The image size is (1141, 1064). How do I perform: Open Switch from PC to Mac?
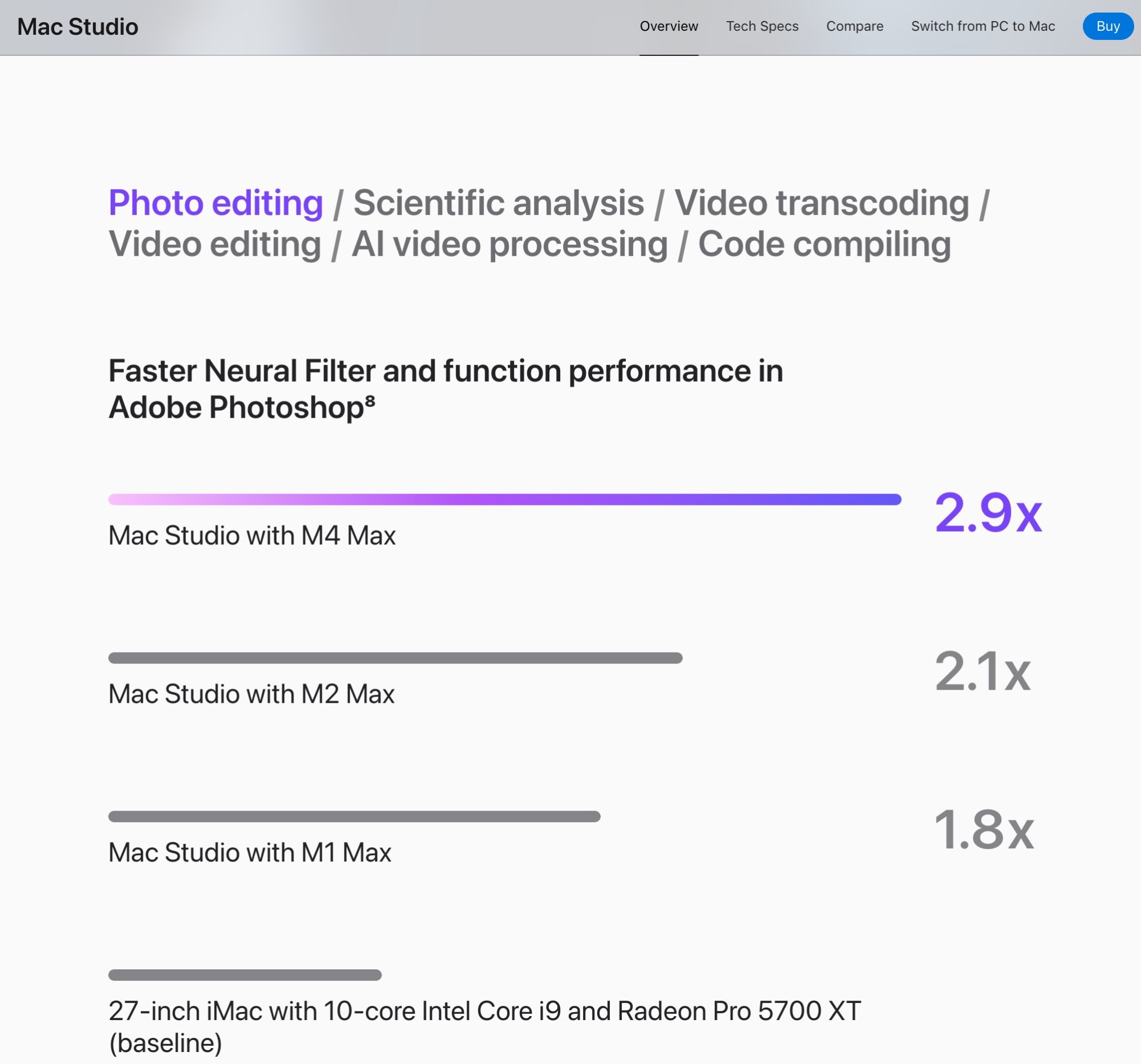(x=982, y=26)
